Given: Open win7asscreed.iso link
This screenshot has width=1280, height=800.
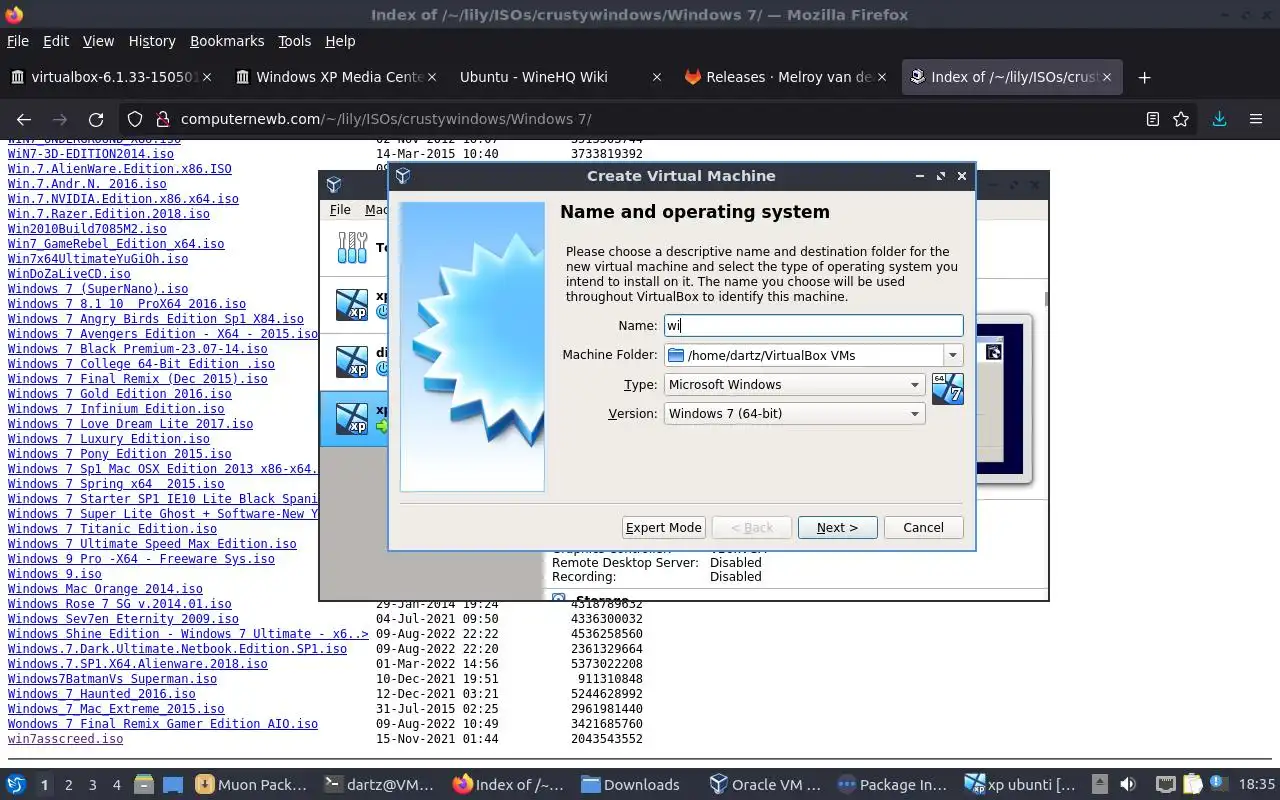Looking at the screenshot, I should (x=65, y=739).
